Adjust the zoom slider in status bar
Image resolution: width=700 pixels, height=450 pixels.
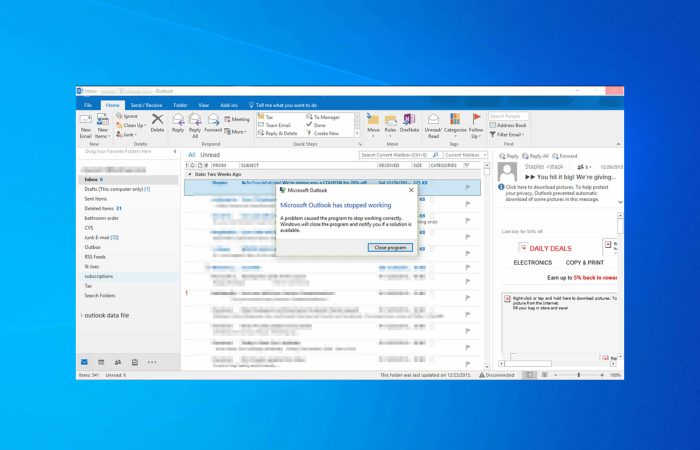(x=579, y=375)
